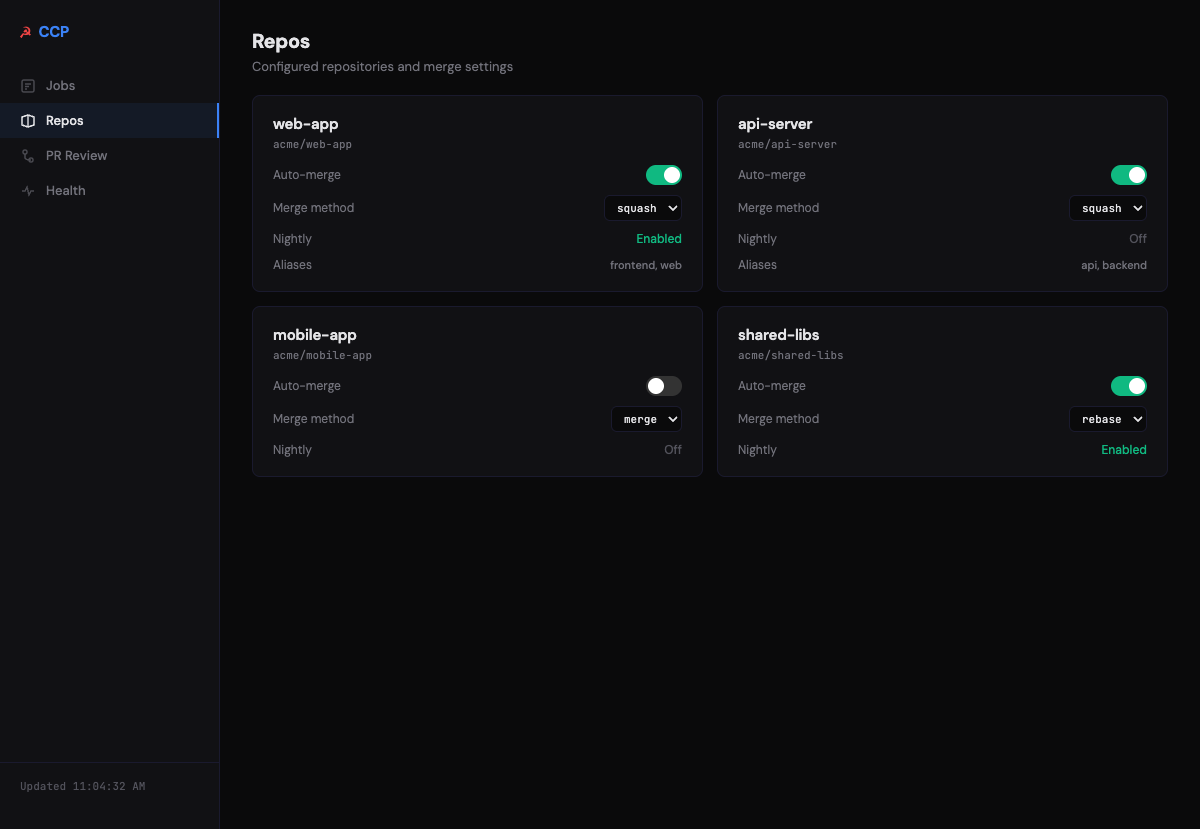Click the acme/api-server repository path
The width and height of the screenshot is (1200, 829).
pos(787,145)
